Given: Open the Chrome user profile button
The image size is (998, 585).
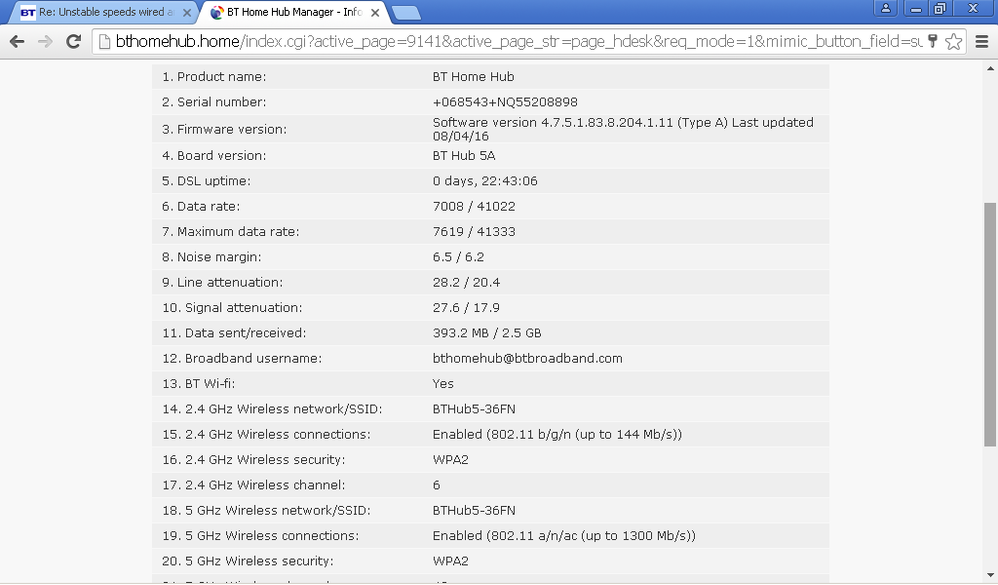Looking at the screenshot, I should 885,8.
